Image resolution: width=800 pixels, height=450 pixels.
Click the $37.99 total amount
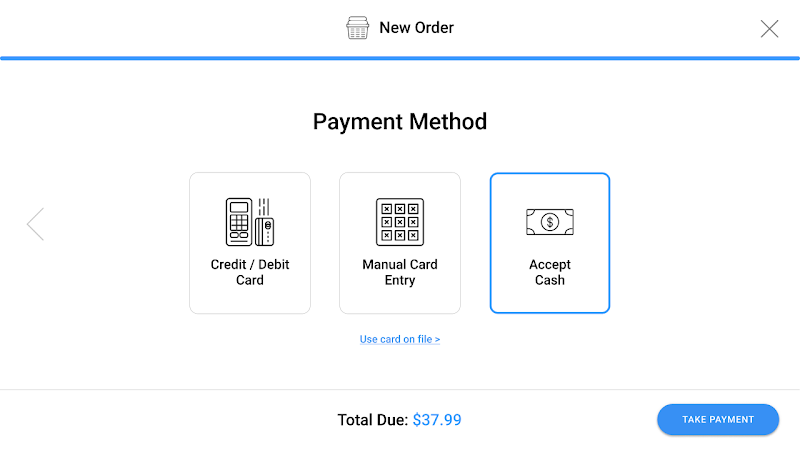point(437,420)
